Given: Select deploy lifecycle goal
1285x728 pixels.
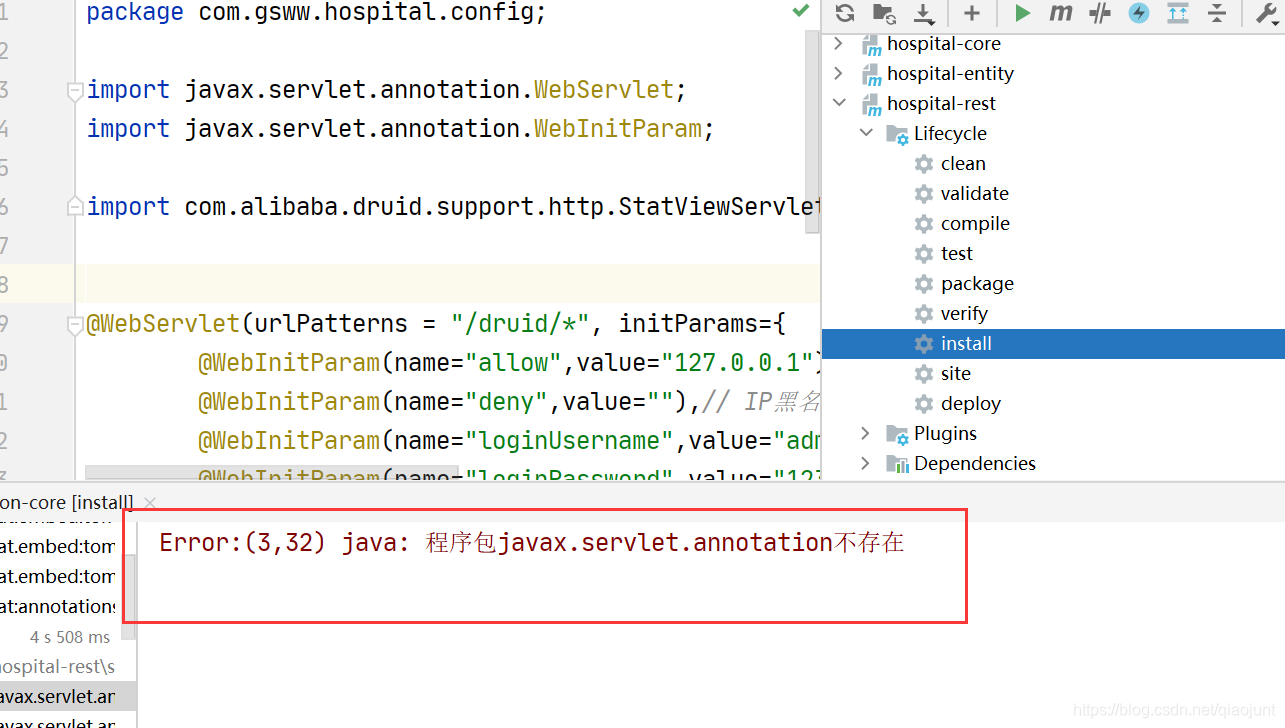Looking at the screenshot, I should (970, 404).
